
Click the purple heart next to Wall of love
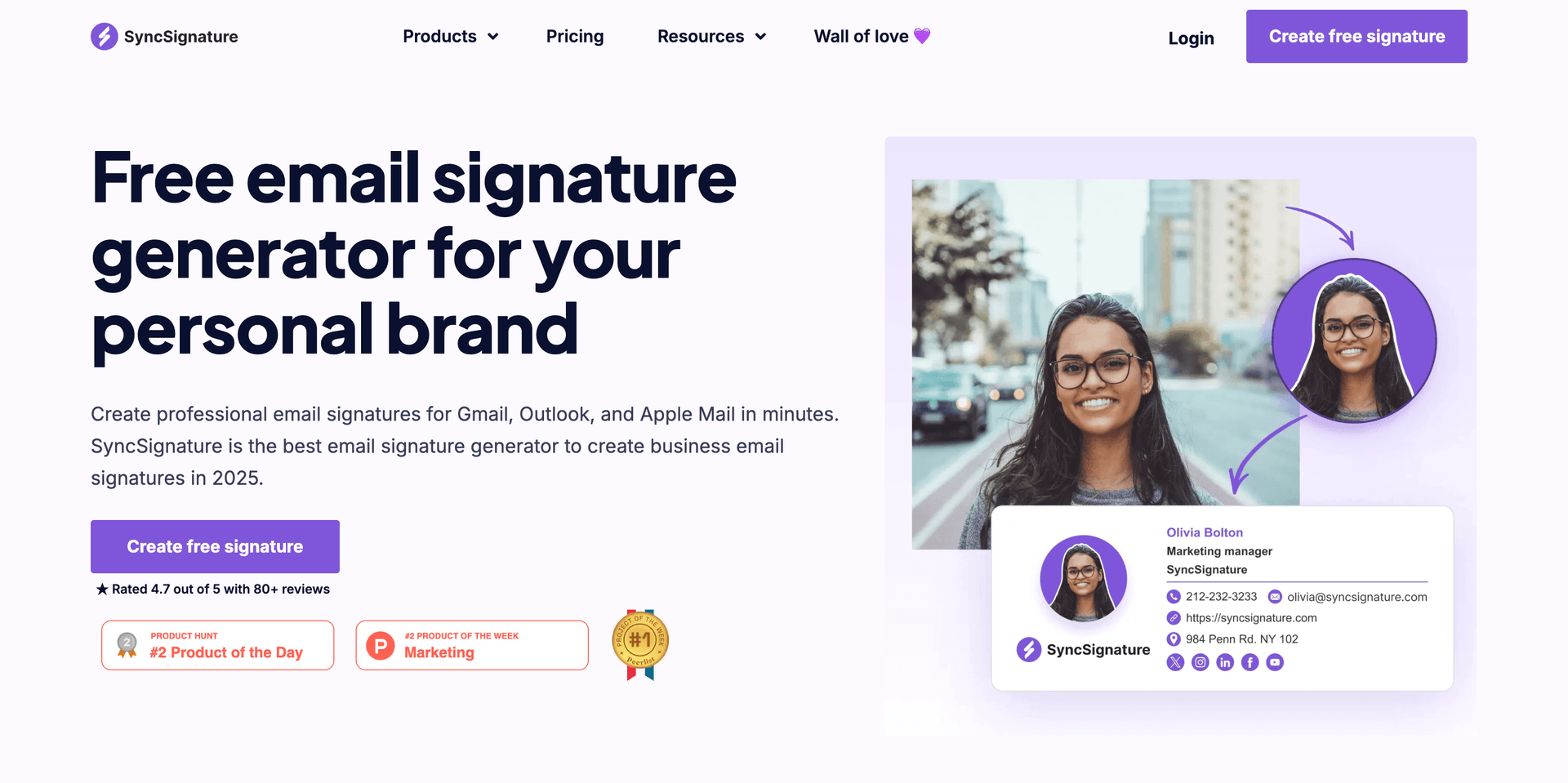[x=922, y=36]
